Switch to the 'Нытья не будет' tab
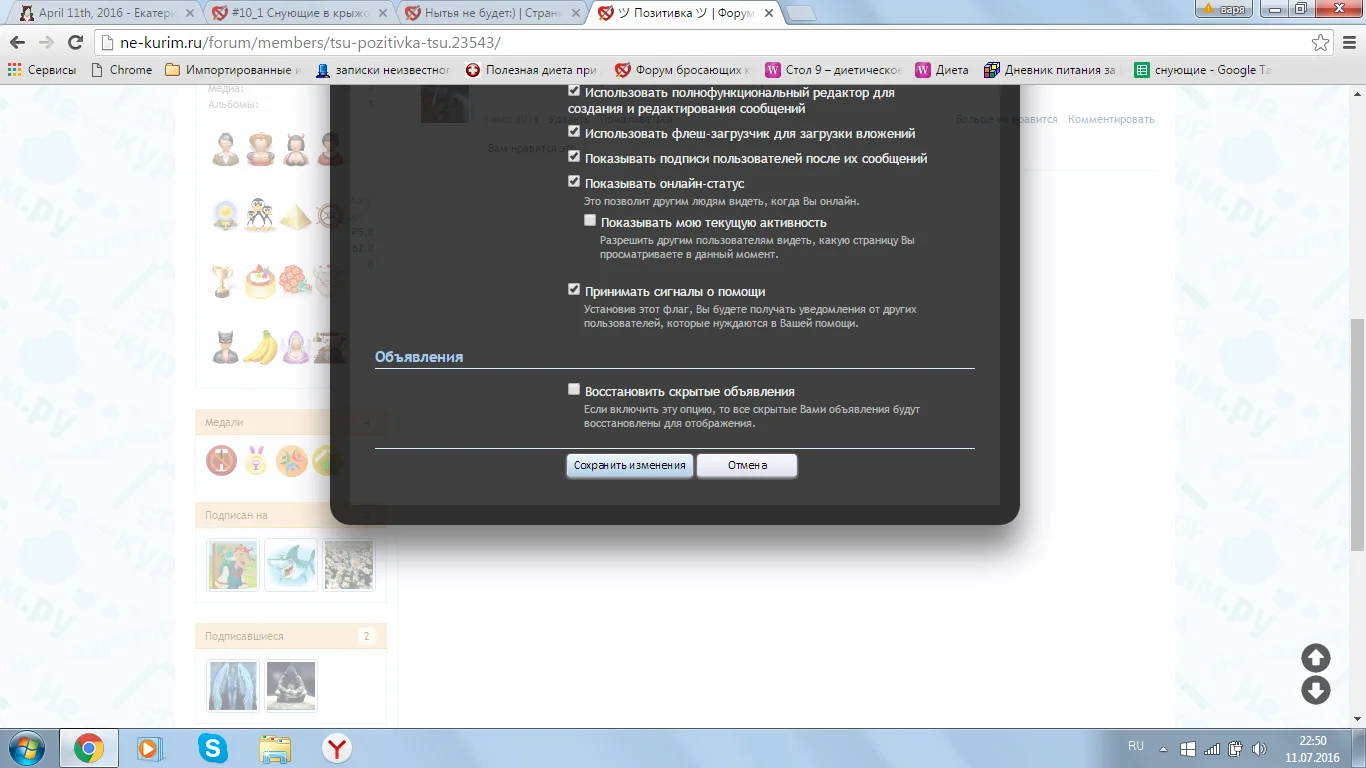This screenshot has height=768, width=1366. tap(490, 13)
